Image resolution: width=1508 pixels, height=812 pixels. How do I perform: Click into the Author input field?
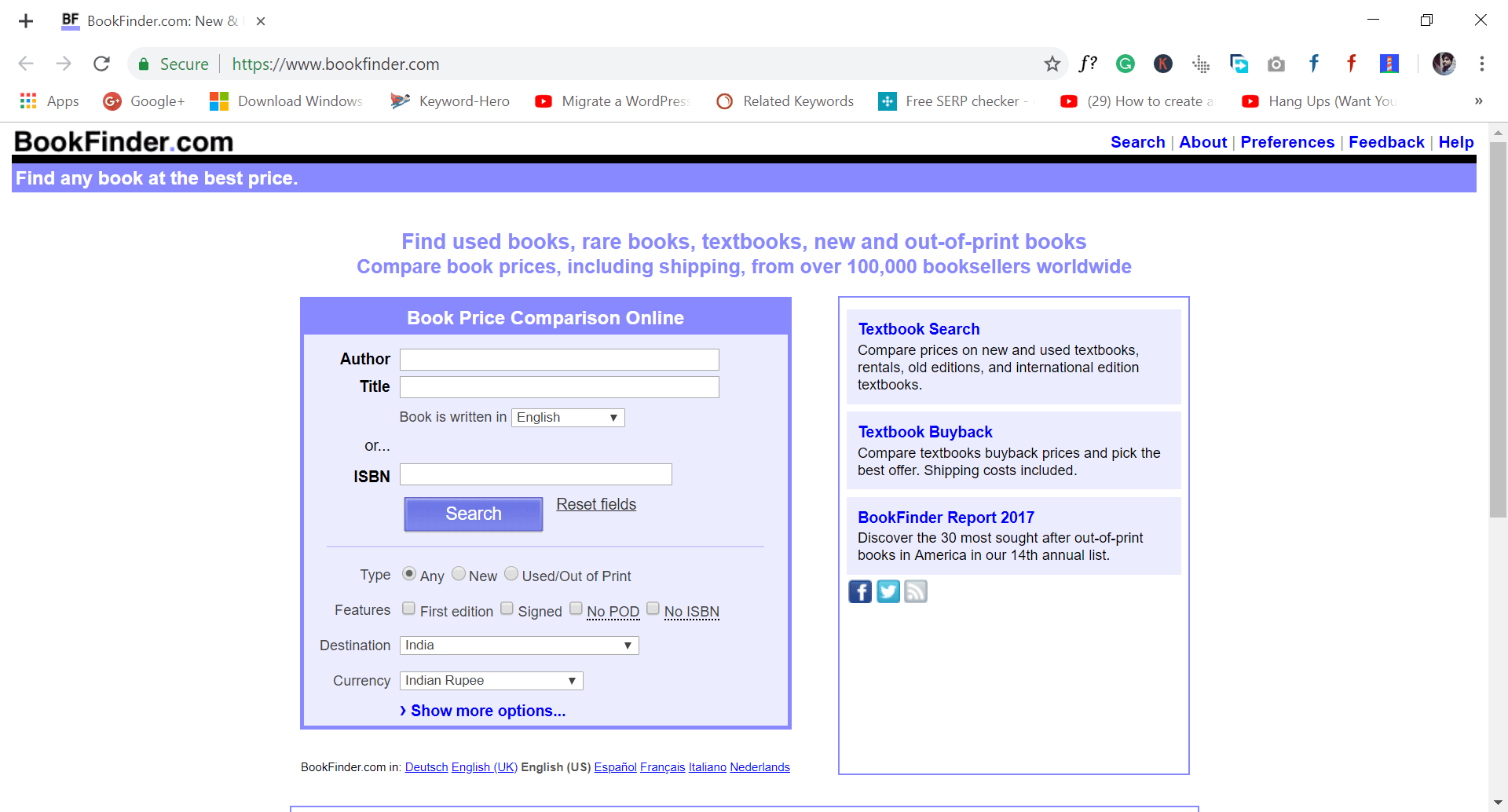click(559, 360)
